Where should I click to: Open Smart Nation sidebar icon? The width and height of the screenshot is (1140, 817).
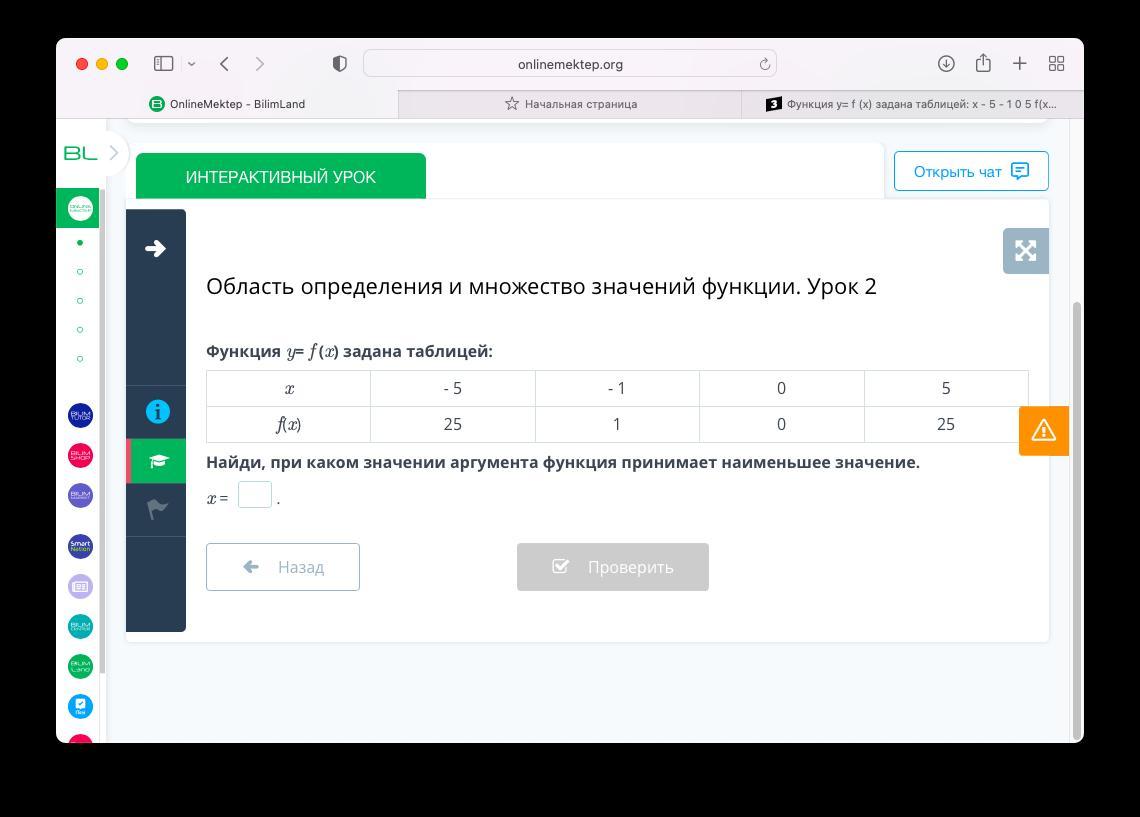click(80, 546)
